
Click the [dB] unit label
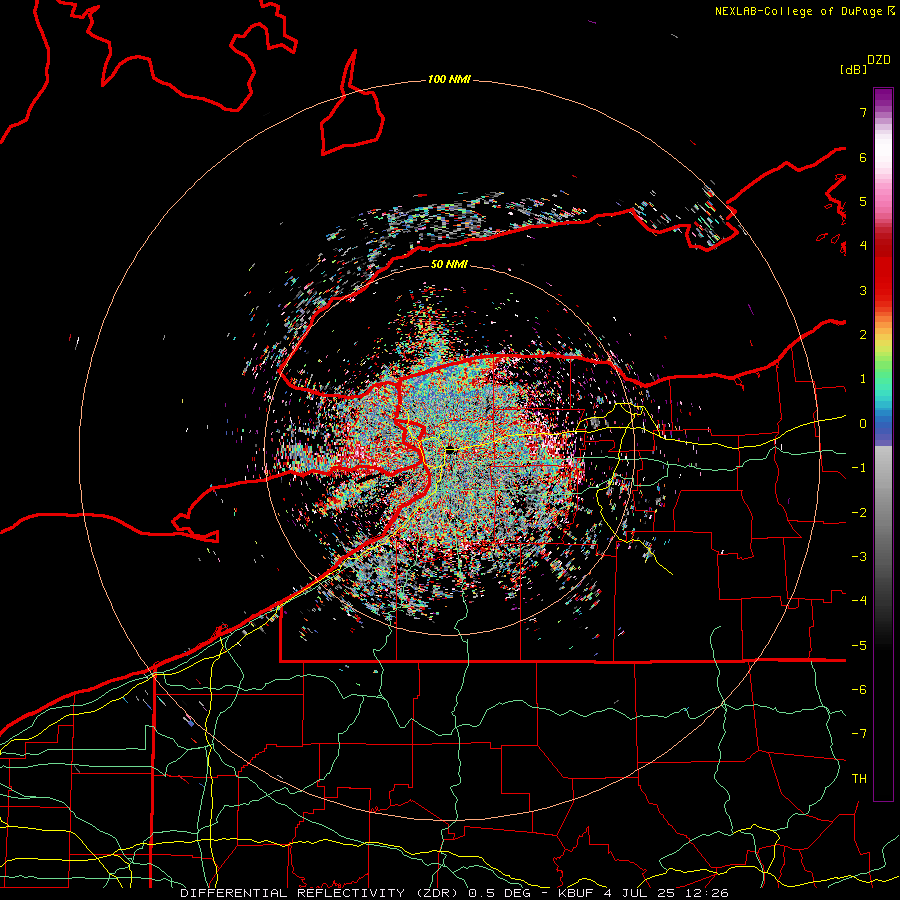pos(854,69)
